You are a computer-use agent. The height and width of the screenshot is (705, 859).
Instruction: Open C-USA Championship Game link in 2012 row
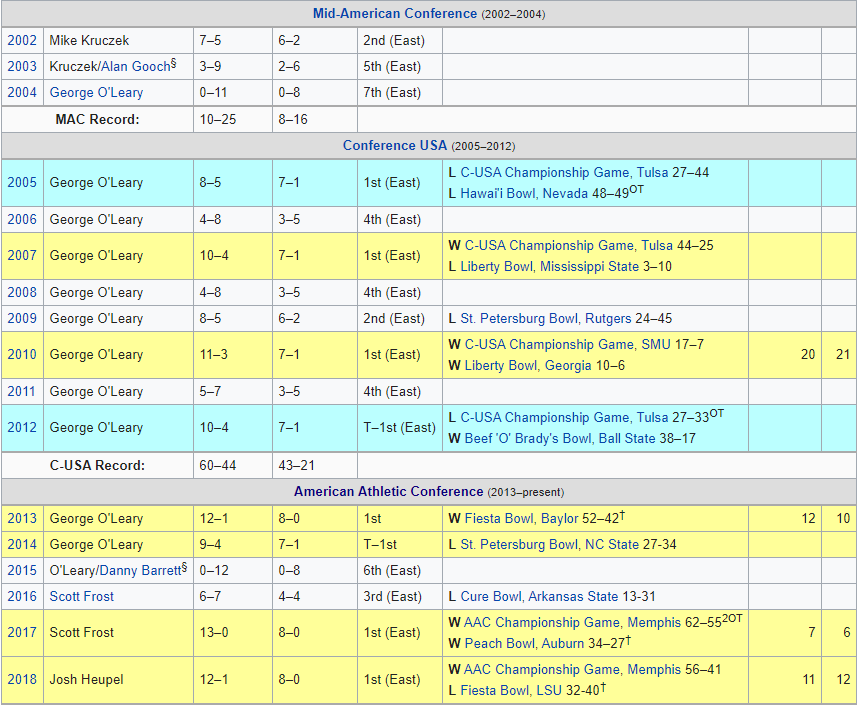[x=545, y=417]
